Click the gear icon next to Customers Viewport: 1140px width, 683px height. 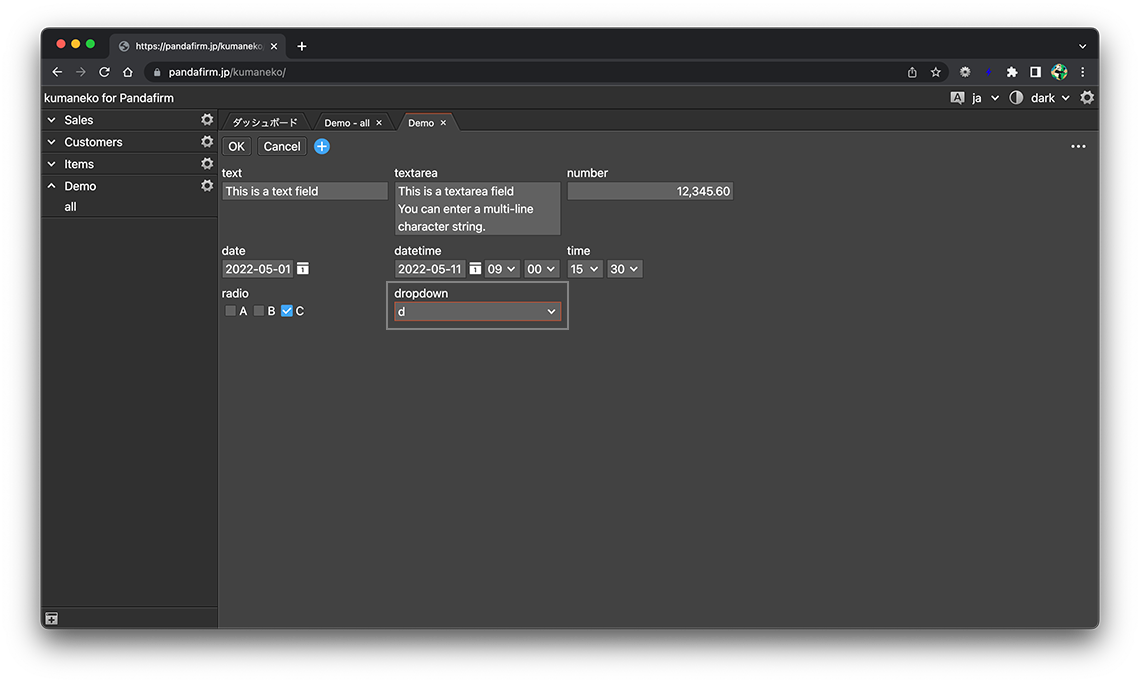[x=207, y=142]
